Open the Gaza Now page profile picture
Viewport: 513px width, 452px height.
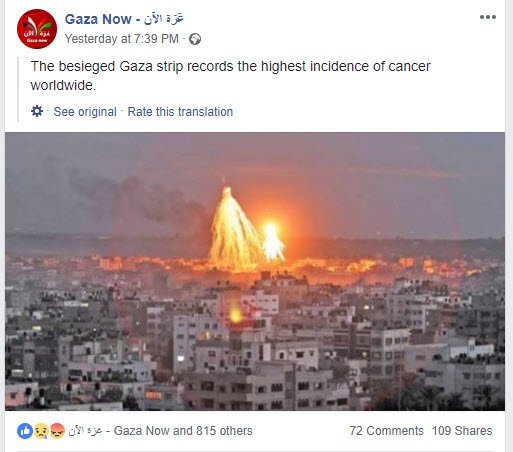pyautogui.click(x=37, y=29)
